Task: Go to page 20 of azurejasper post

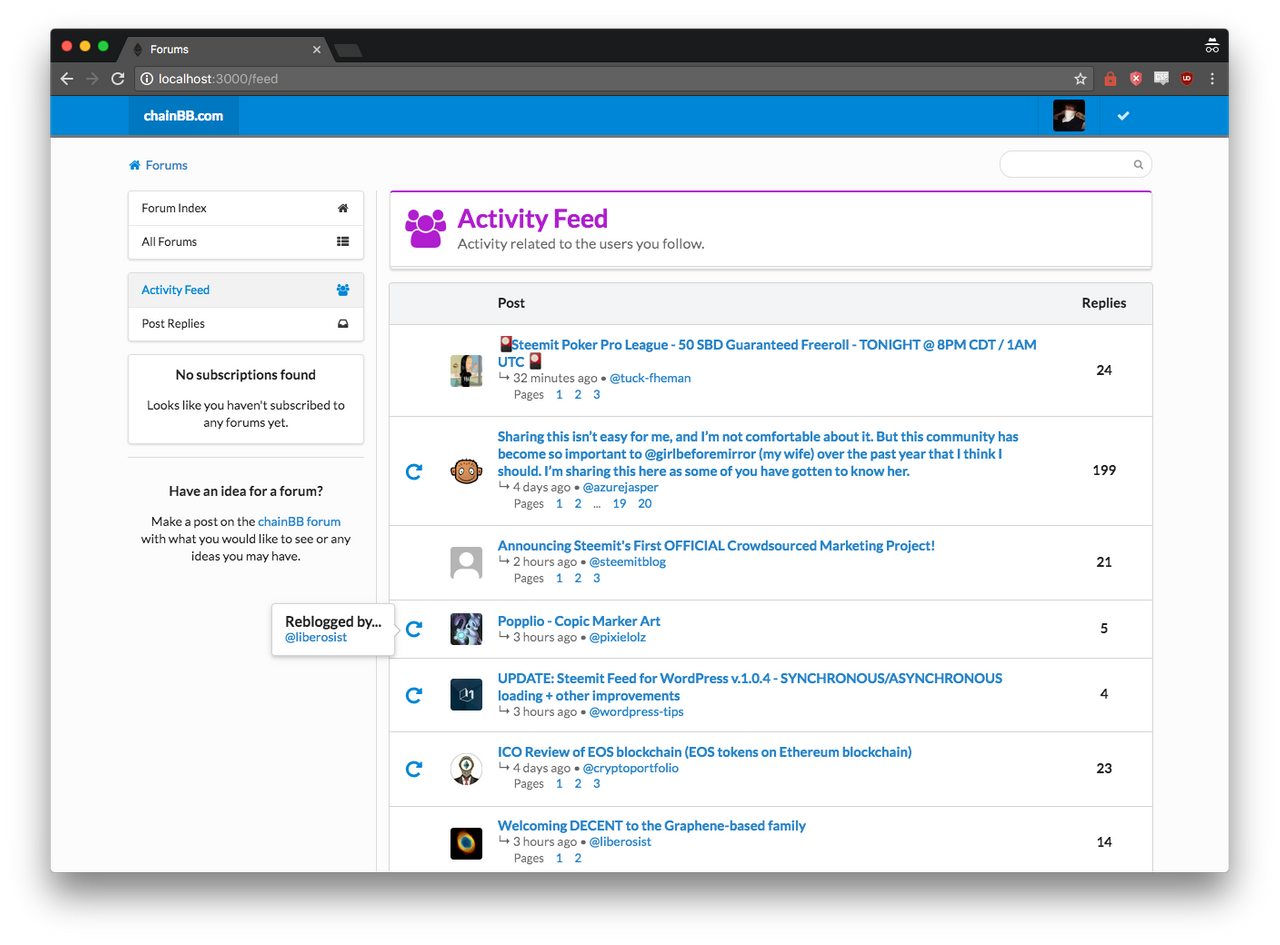Action: click(x=645, y=504)
